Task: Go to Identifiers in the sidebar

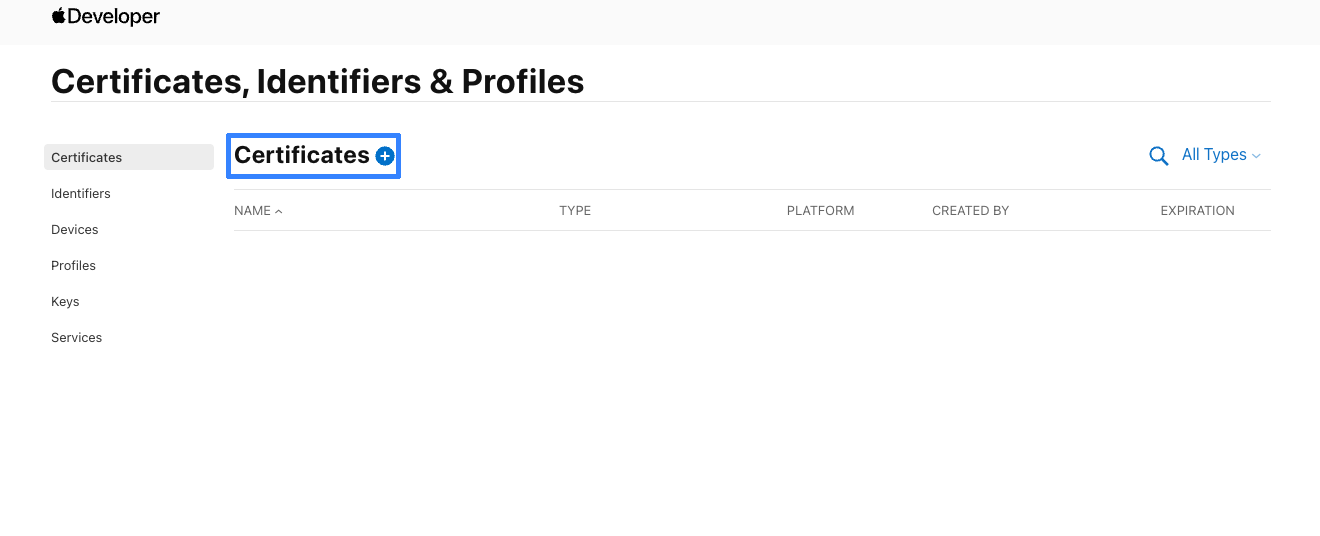Action: [81, 193]
